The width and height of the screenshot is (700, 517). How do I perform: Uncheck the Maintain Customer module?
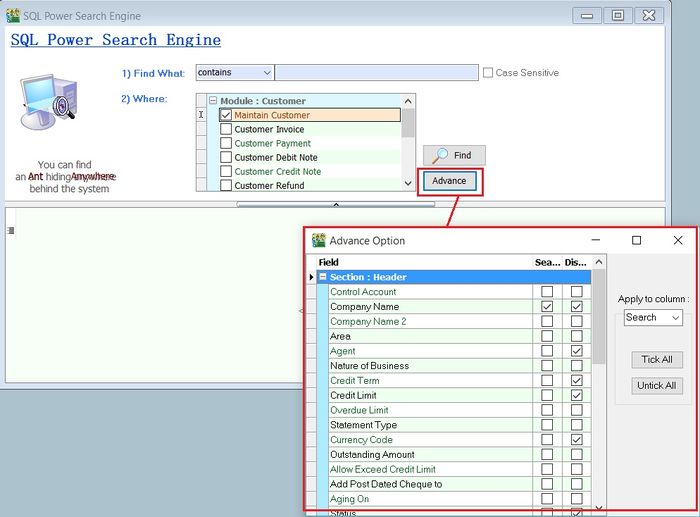pos(226,115)
